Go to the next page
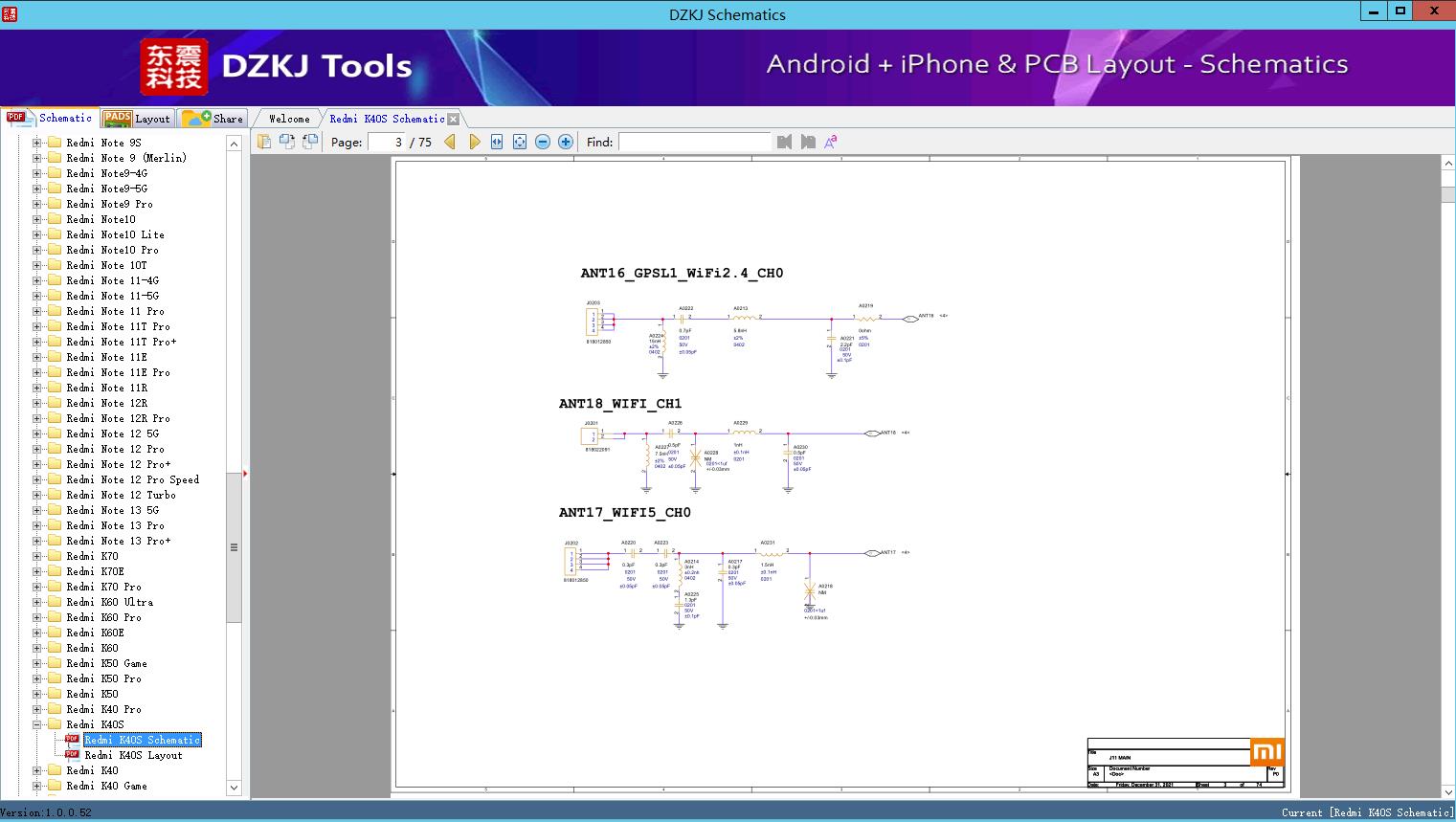Screen dimensions: 1456x822 [x=475, y=142]
